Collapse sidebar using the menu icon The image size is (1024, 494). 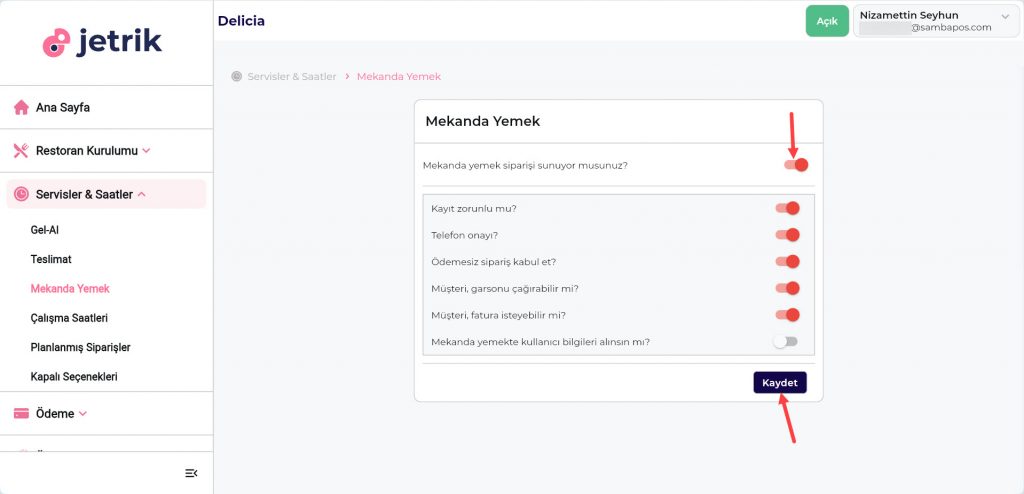(191, 473)
